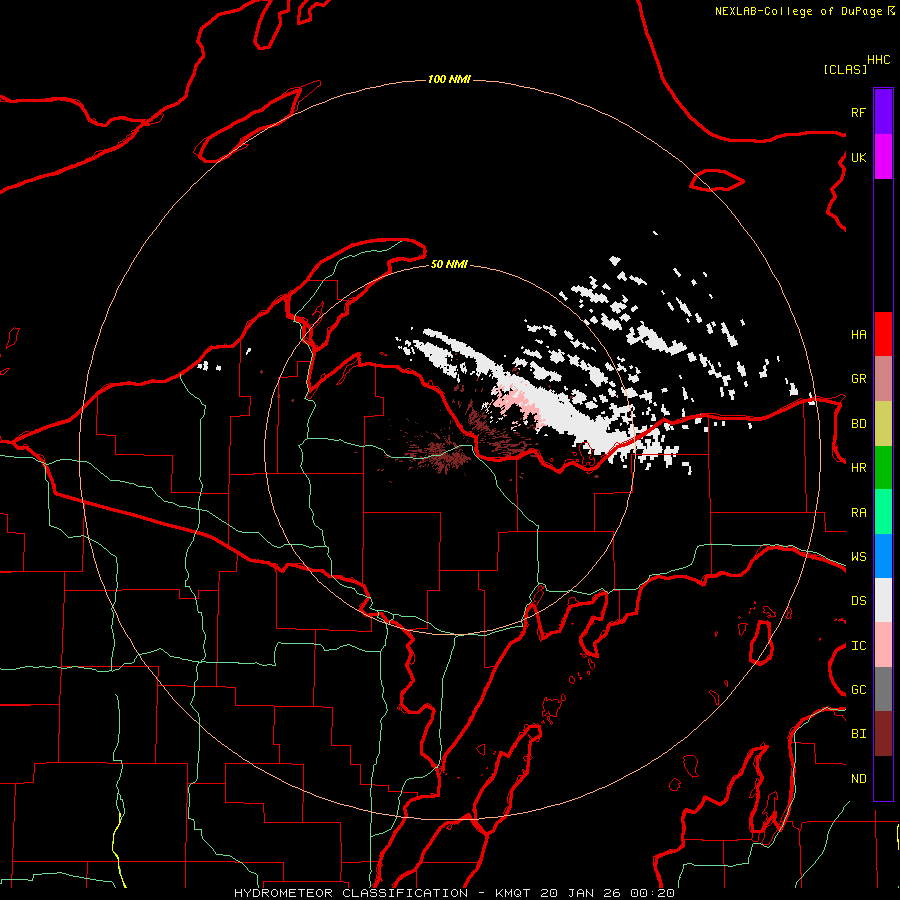The height and width of the screenshot is (900, 900).
Task: Click the "ND" legend label
Action: point(858,779)
